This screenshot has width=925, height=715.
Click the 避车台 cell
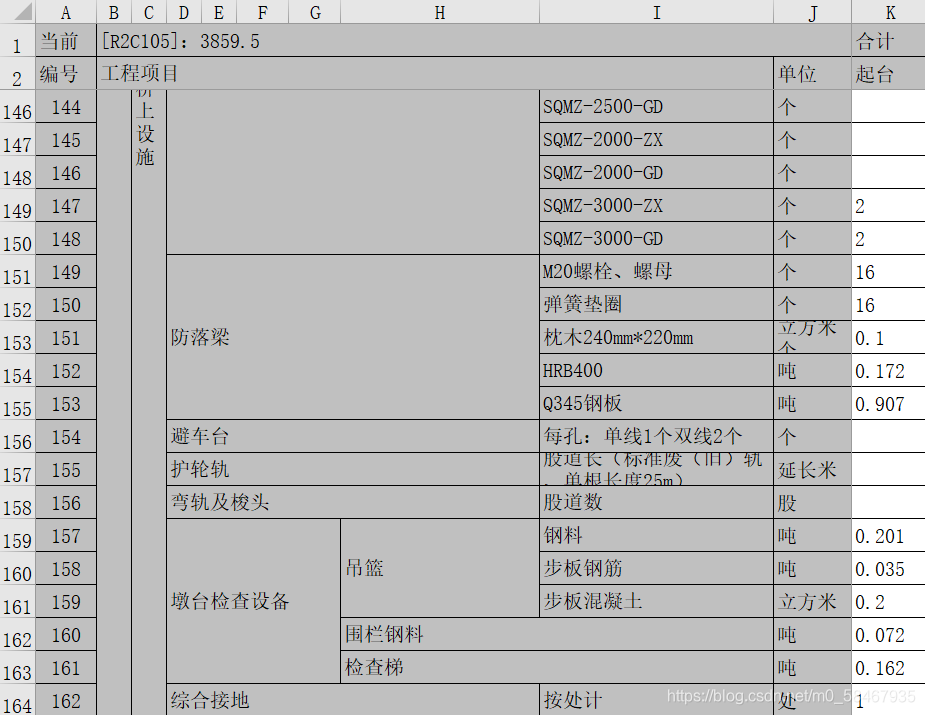[353, 437]
